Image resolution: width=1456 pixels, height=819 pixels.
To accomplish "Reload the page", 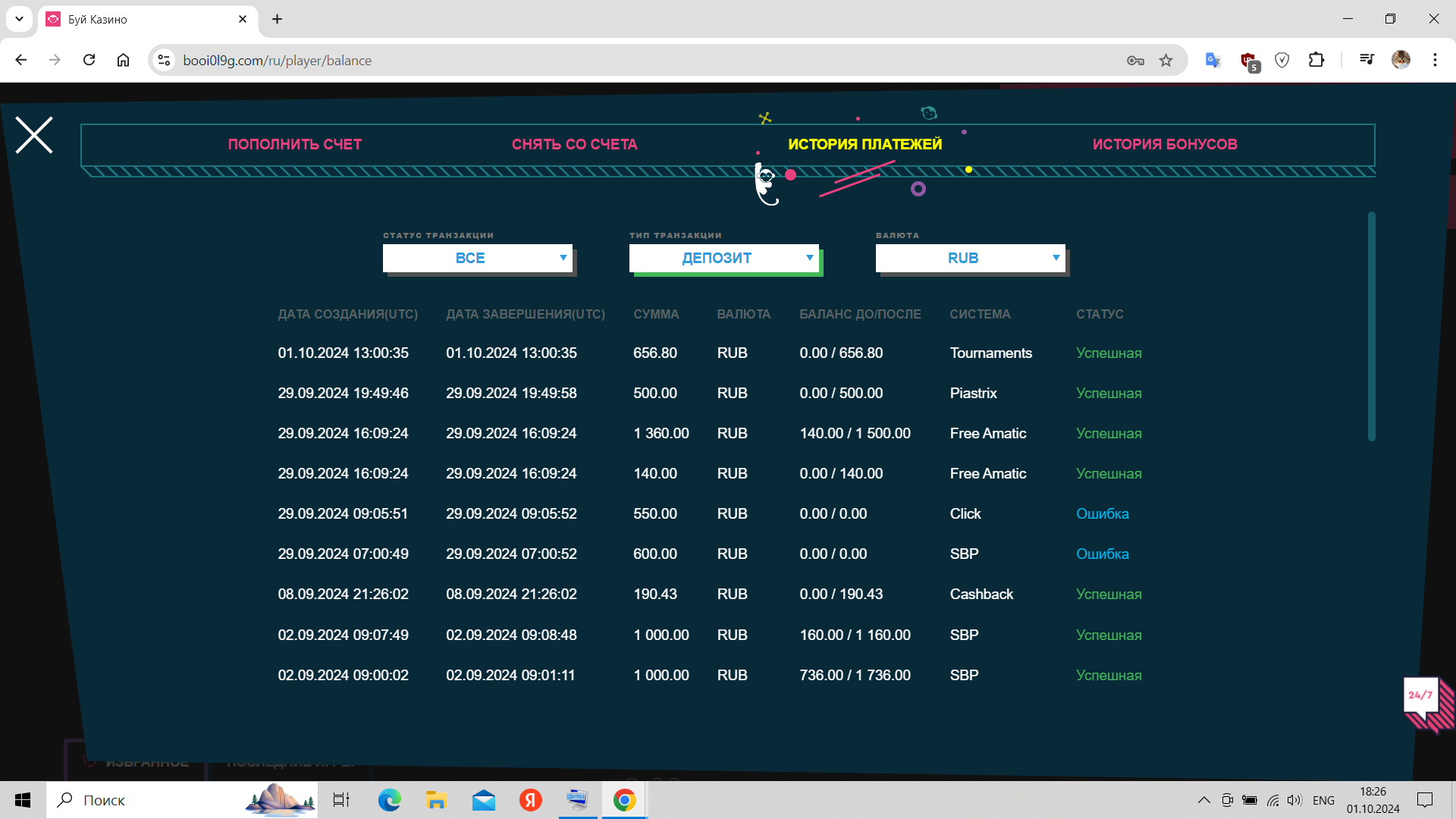I will (x=89, y=61).
